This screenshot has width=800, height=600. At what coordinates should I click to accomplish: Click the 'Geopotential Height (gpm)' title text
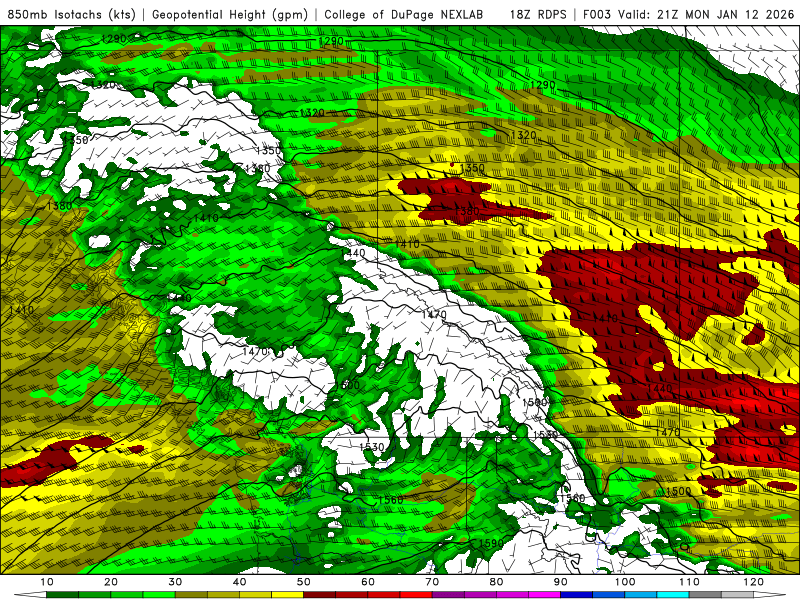coord(230,14)
